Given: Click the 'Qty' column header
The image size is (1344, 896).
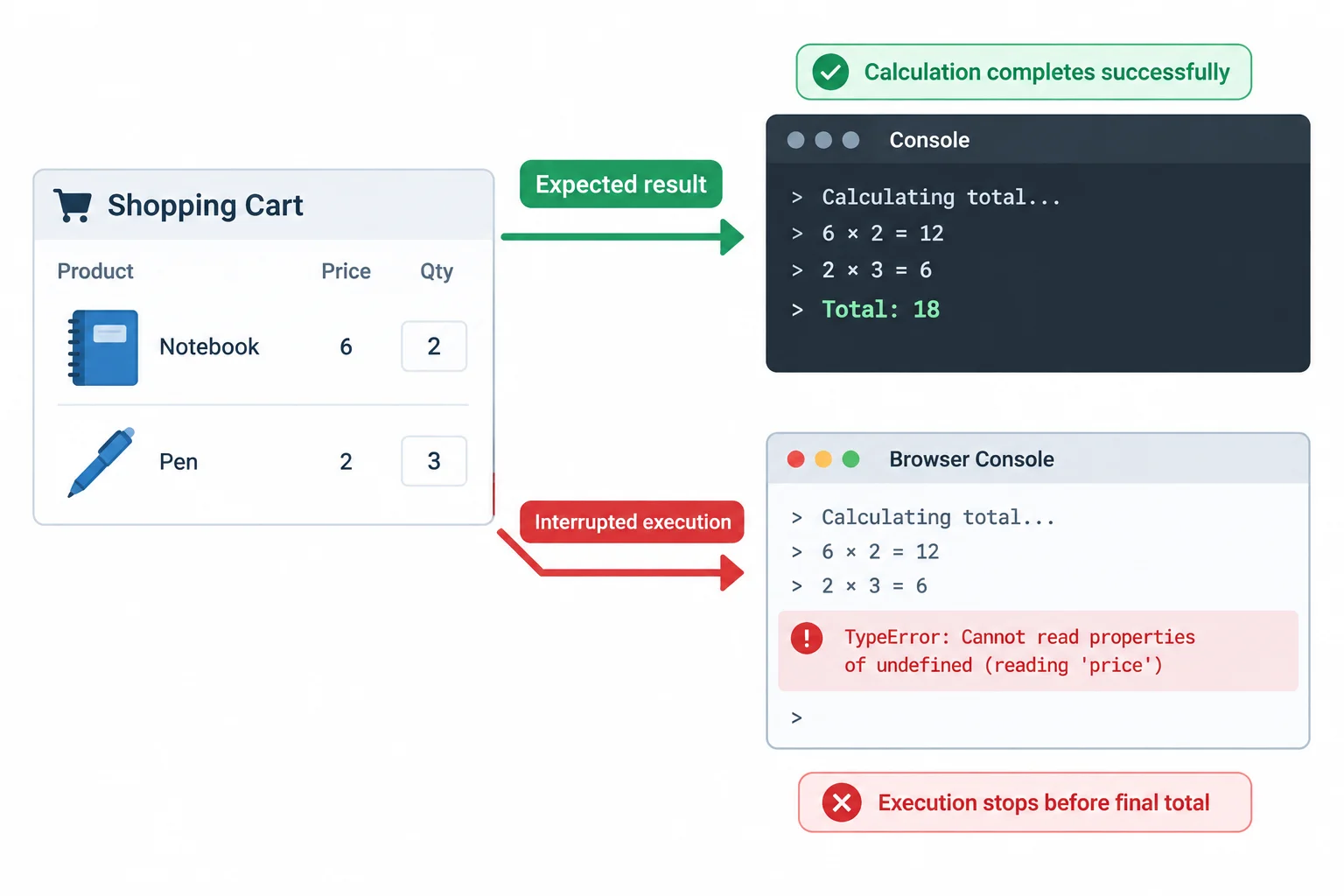Looking at the screenshot, I should [x=437, y=272].
